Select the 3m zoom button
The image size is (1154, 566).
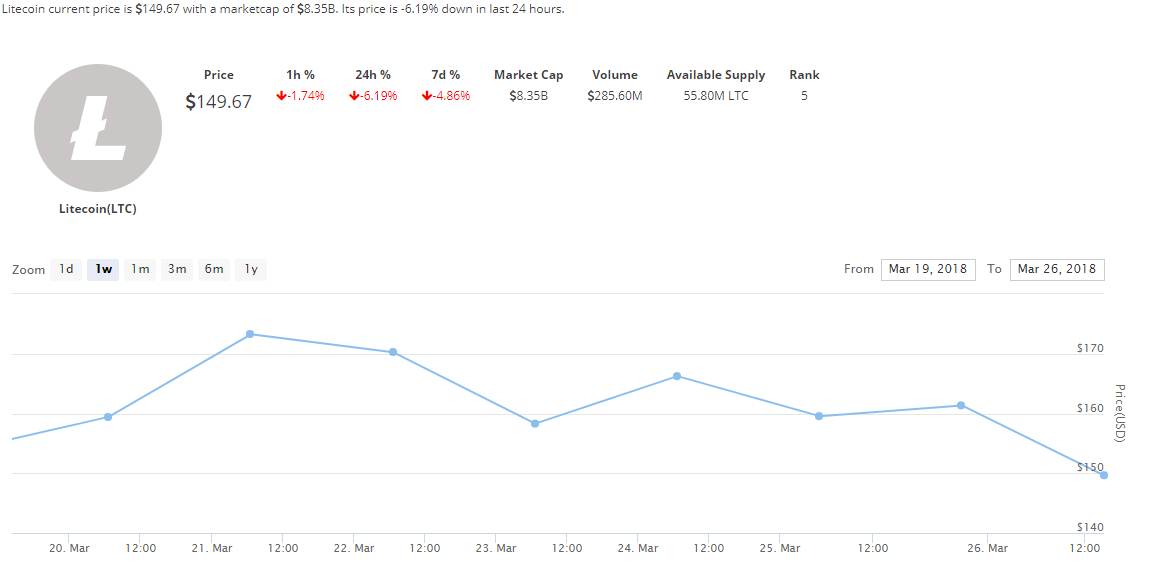click(177, 269)
